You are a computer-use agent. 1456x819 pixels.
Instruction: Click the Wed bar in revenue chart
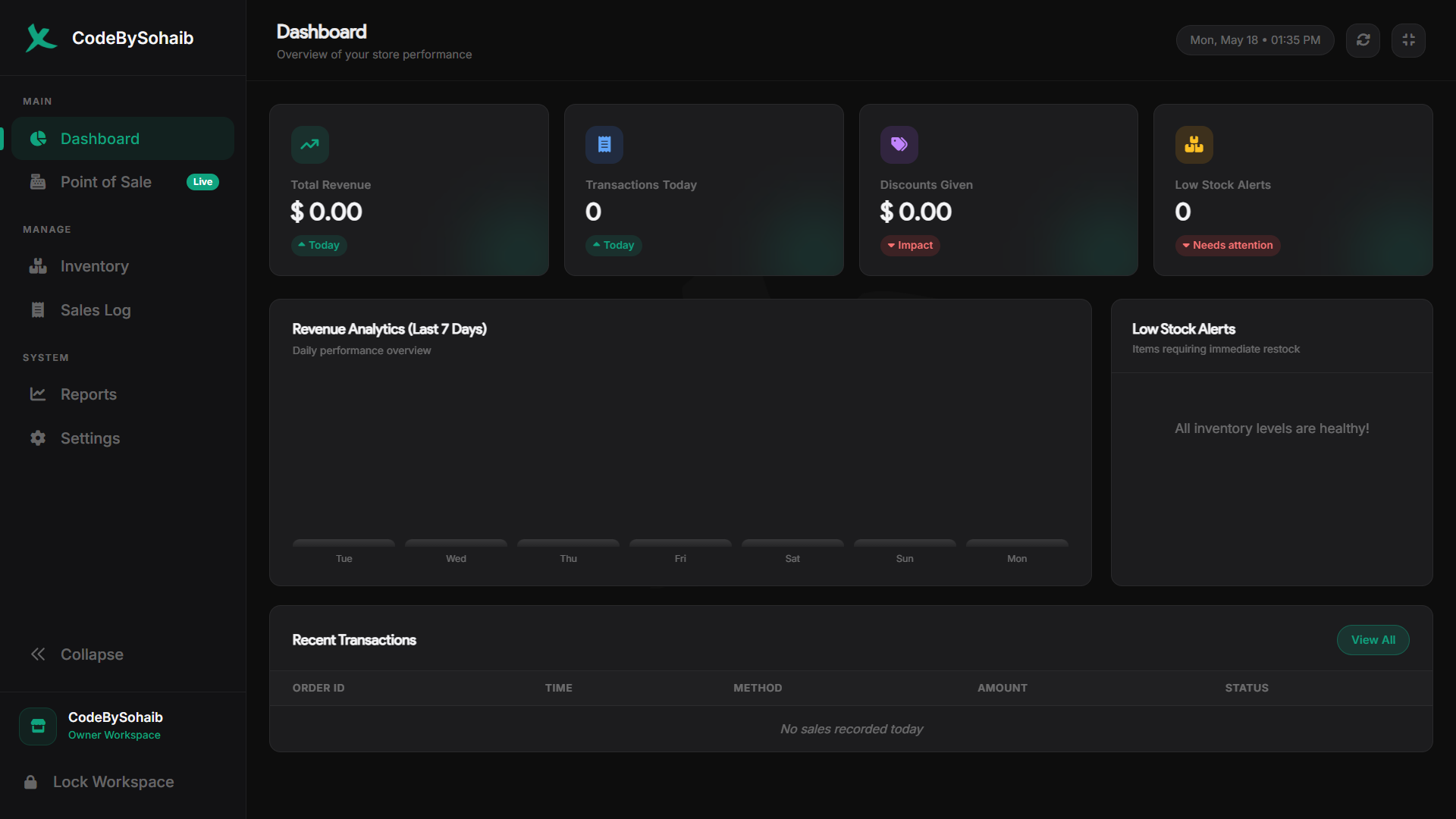pos(456,543)
